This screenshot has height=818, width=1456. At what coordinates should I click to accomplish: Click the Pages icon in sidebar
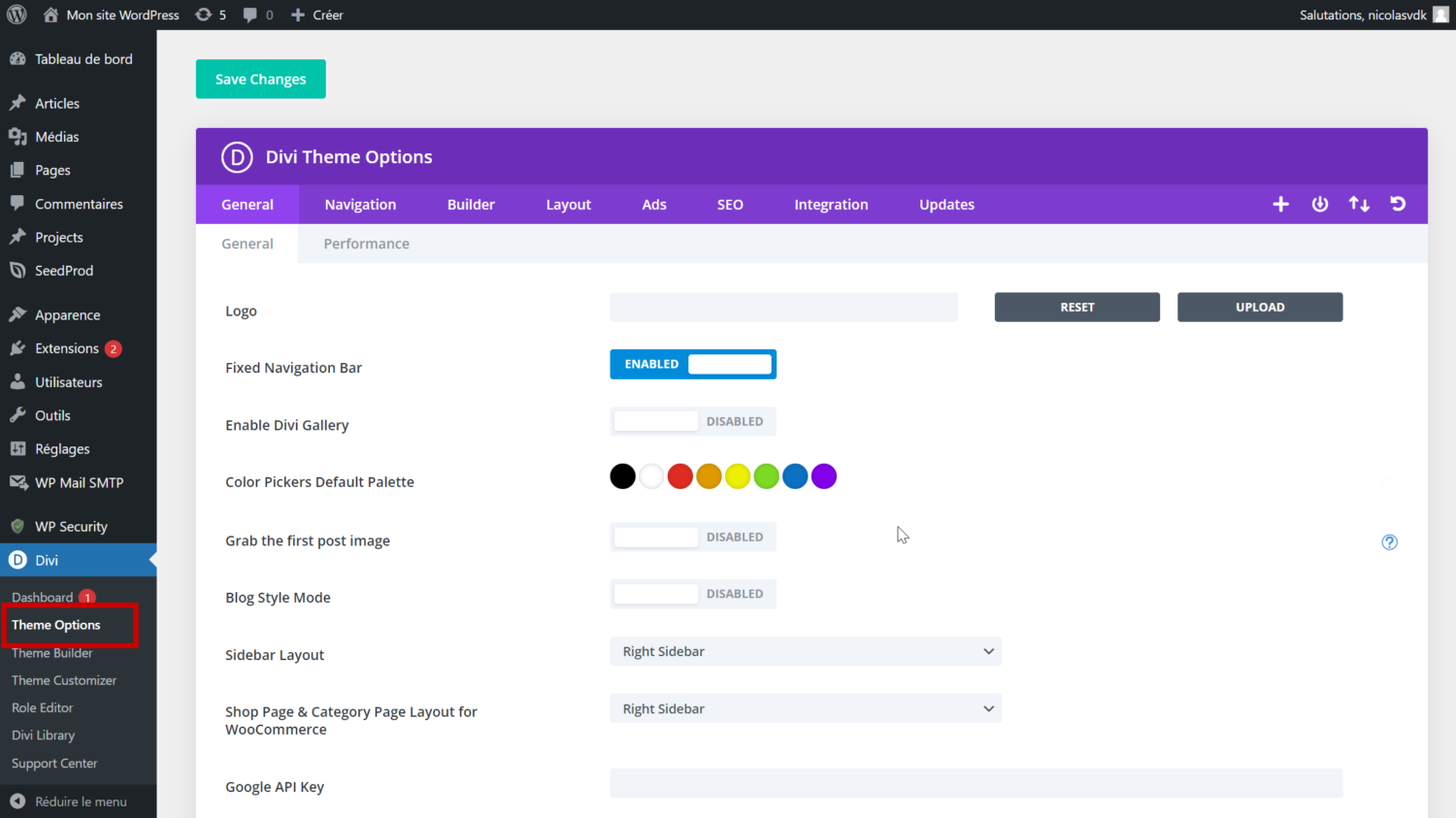(x=17, y=170)
